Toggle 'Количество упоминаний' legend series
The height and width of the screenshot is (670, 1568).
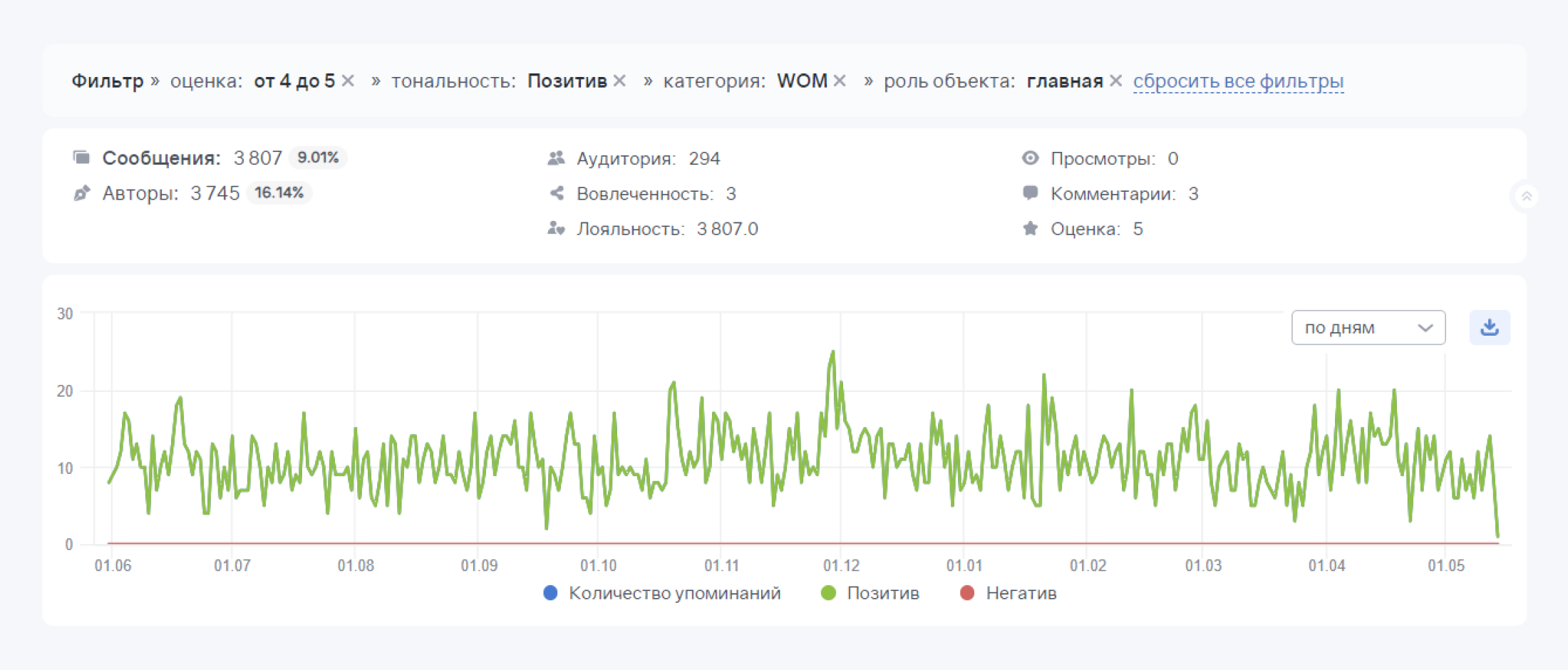pos(662,593)
